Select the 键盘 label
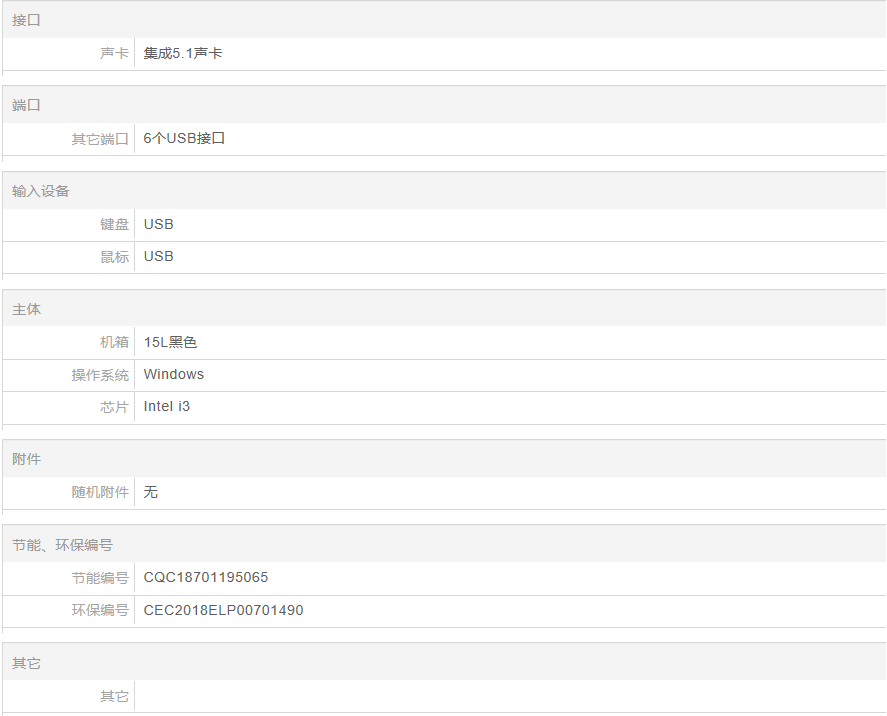 point(114,225)
